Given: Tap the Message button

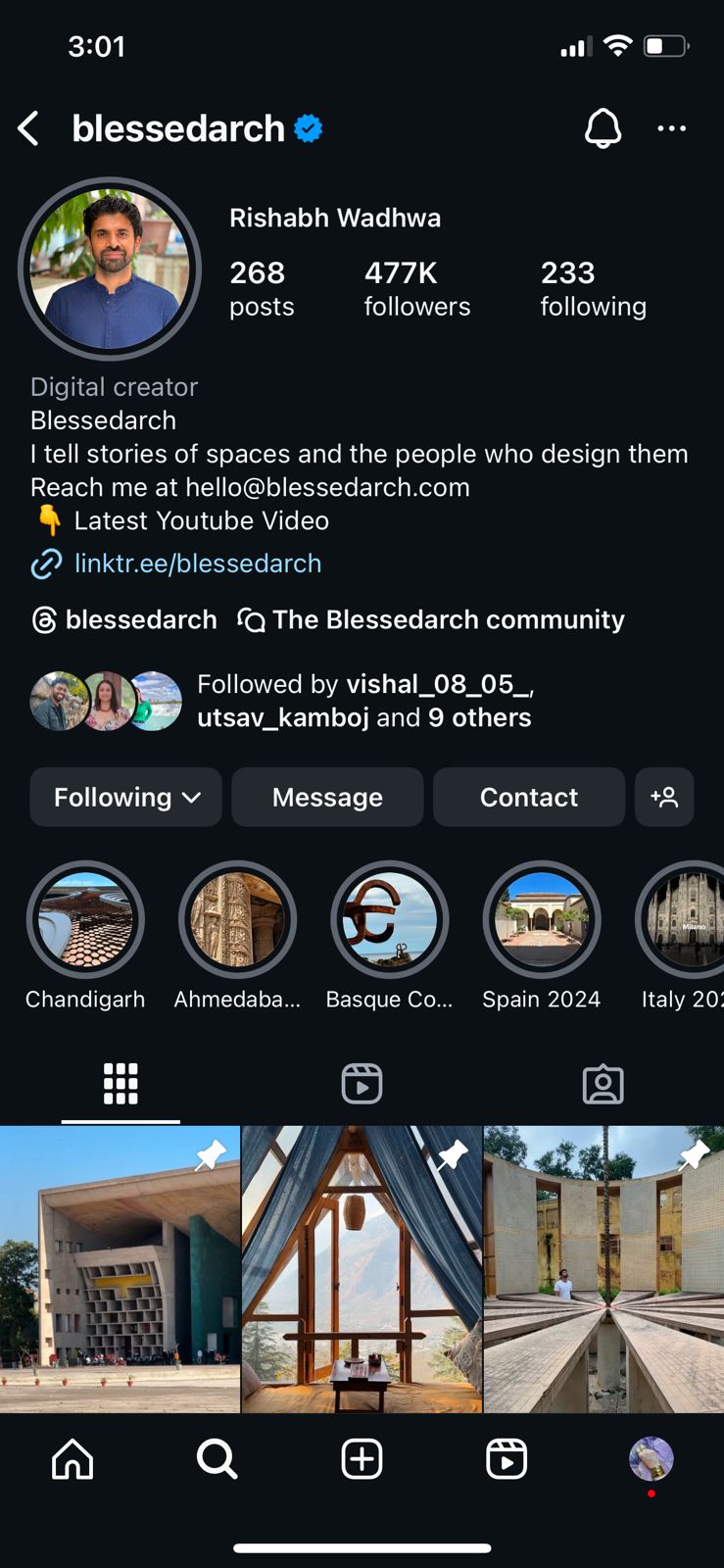Looking at the screenshot, I should (327, 797).
